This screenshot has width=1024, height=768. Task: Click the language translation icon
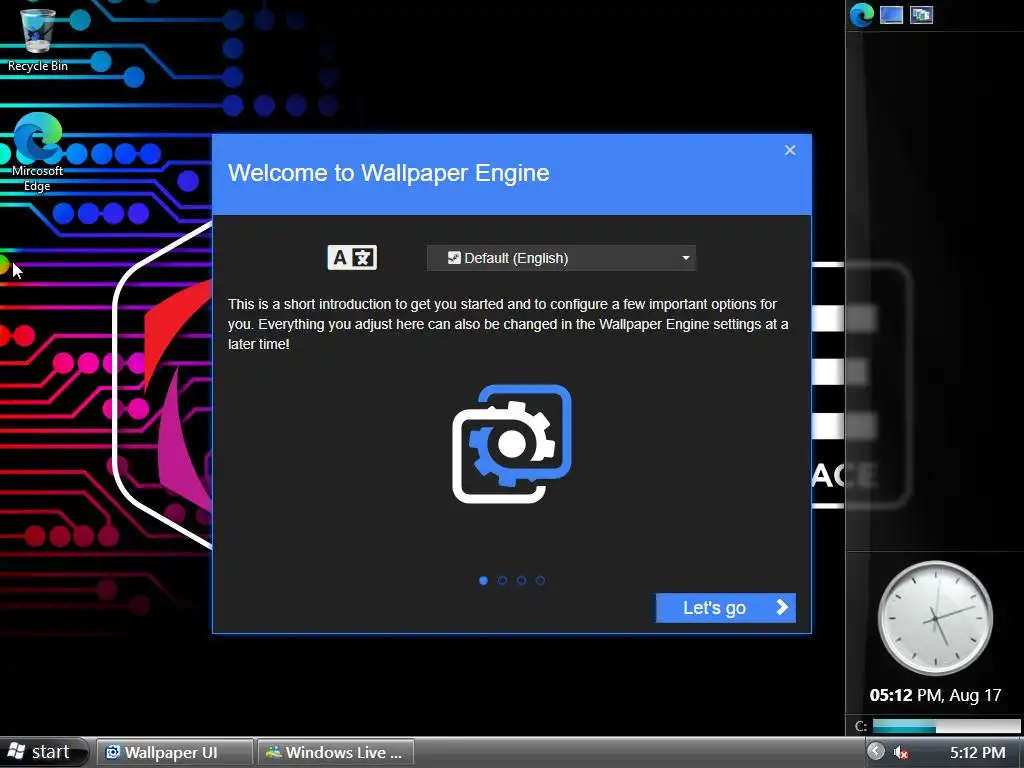pos(352,258)
